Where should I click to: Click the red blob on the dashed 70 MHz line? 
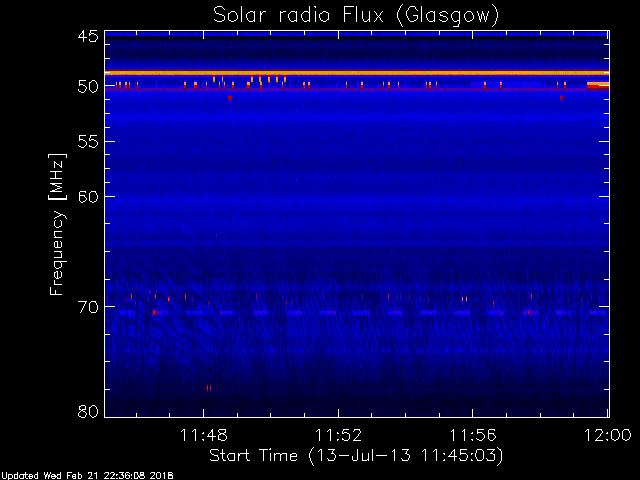pos(155,313)
